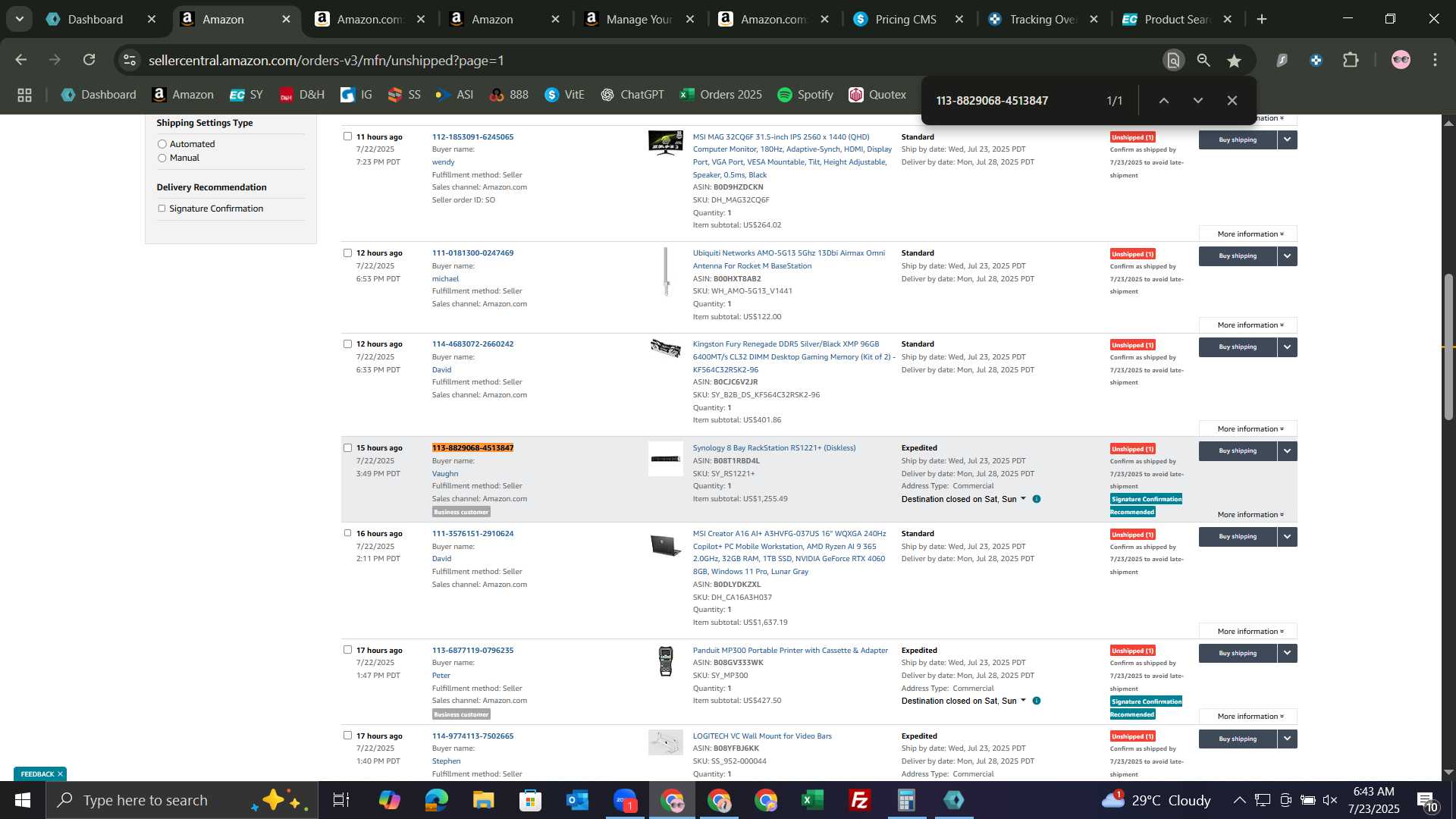The image size is (1456, 819).
Task: Tick checkbox for order 112-1853091-6245065
Action: [347, 136]
